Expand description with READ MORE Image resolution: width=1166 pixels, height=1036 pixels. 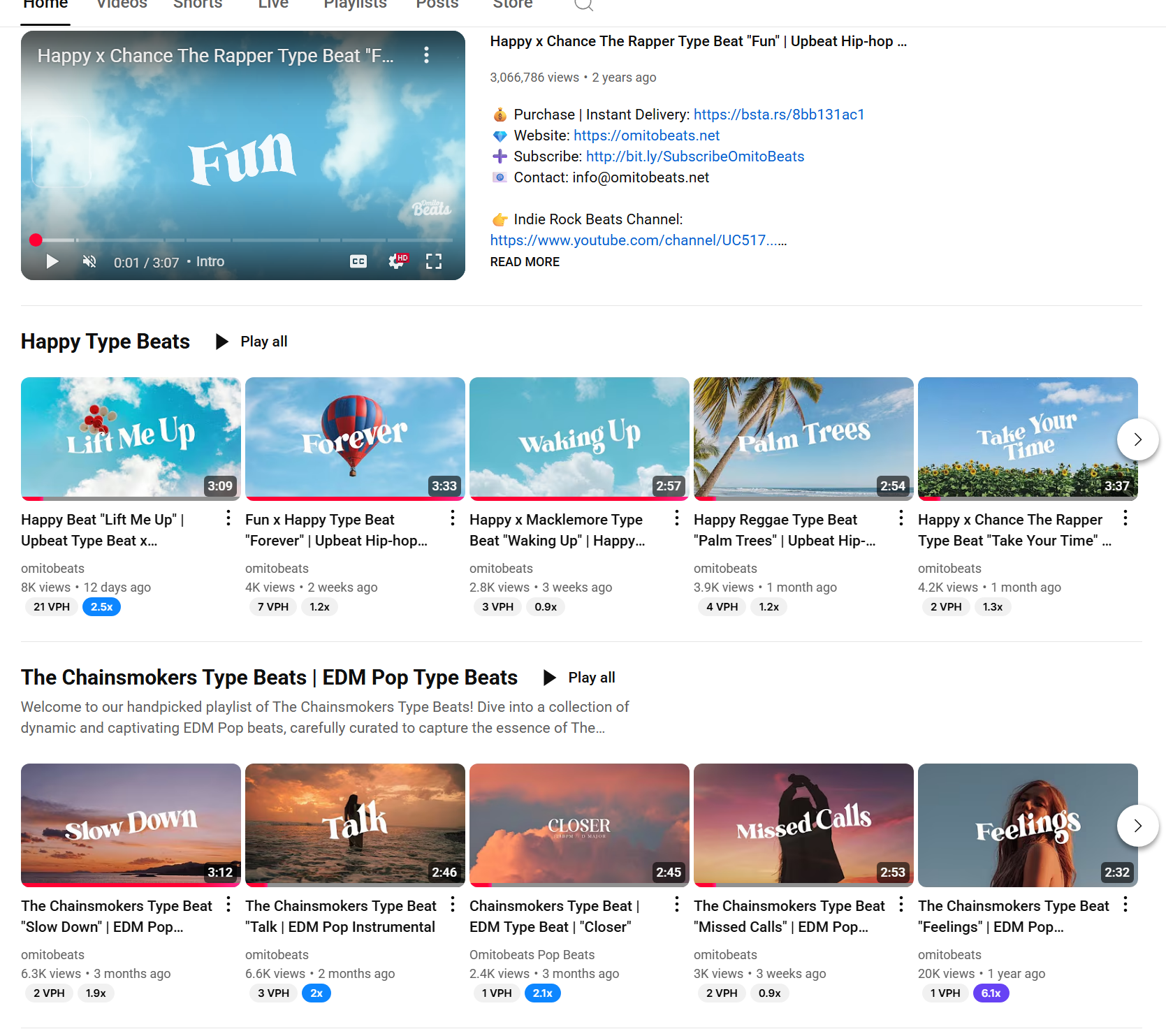tap(525, 262)
